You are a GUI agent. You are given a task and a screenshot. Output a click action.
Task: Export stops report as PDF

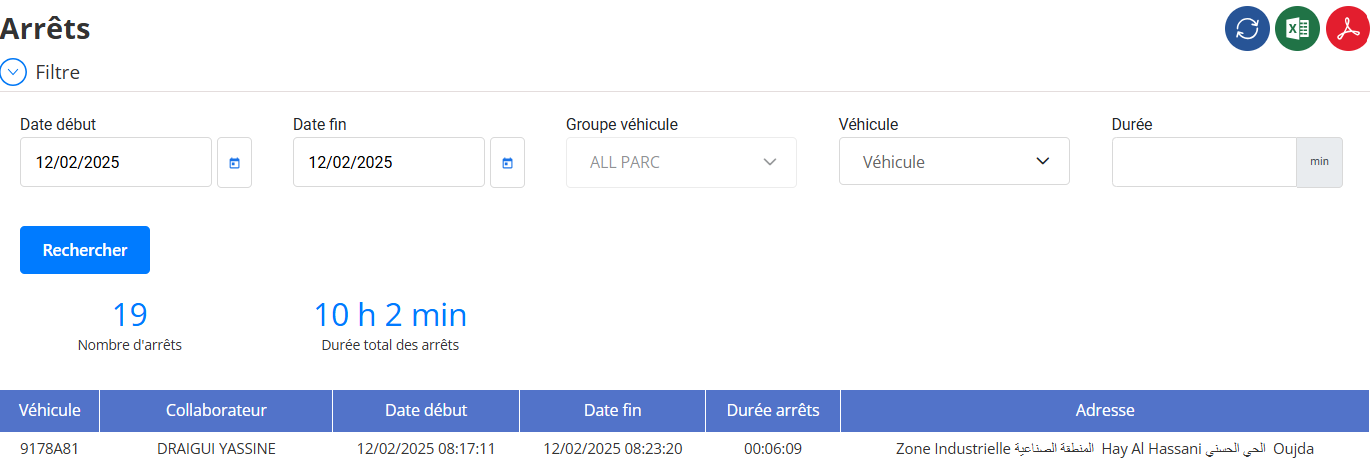pyautogui.click(x=1348, y=29)
